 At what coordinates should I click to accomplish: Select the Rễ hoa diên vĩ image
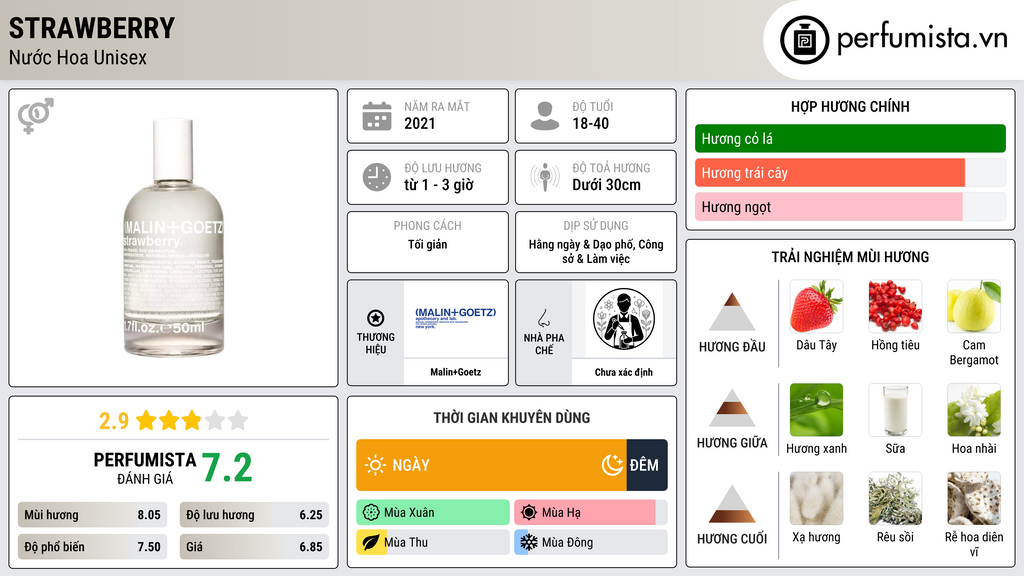[974, 498]
